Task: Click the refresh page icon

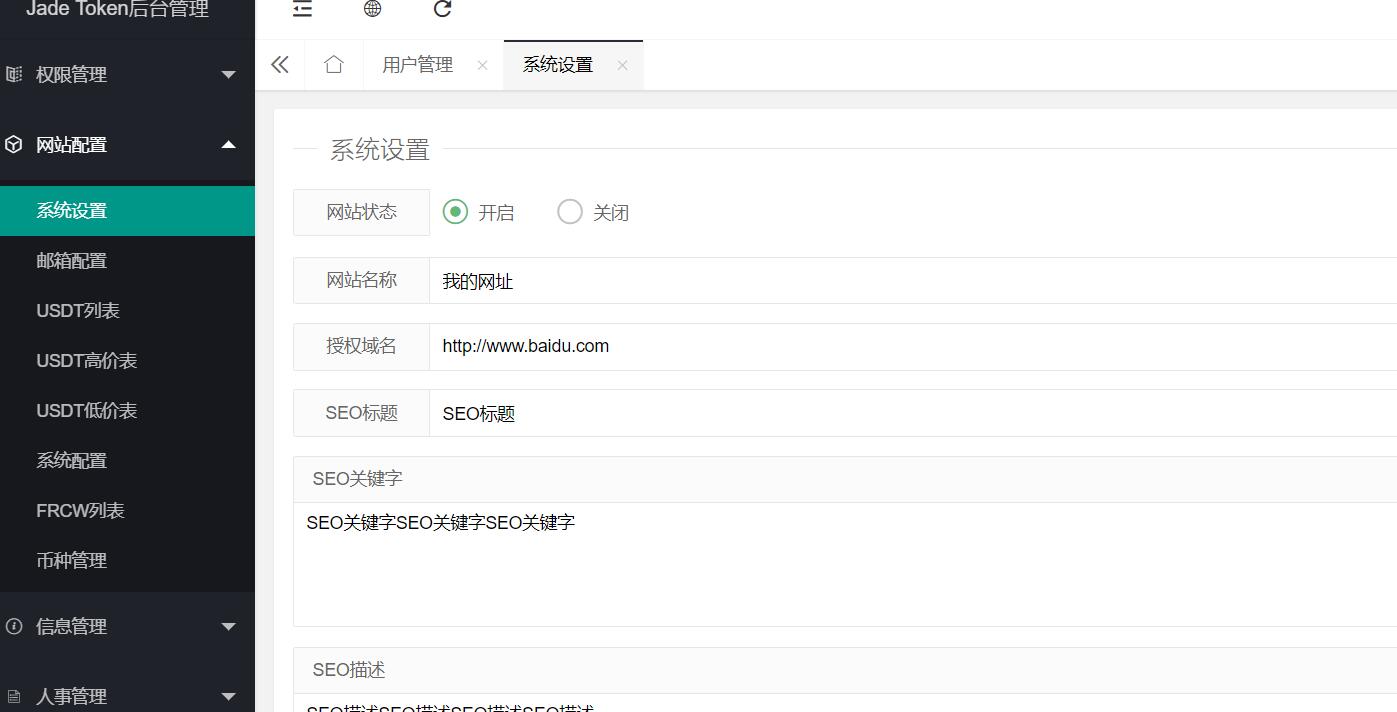Action: (442, 9)
